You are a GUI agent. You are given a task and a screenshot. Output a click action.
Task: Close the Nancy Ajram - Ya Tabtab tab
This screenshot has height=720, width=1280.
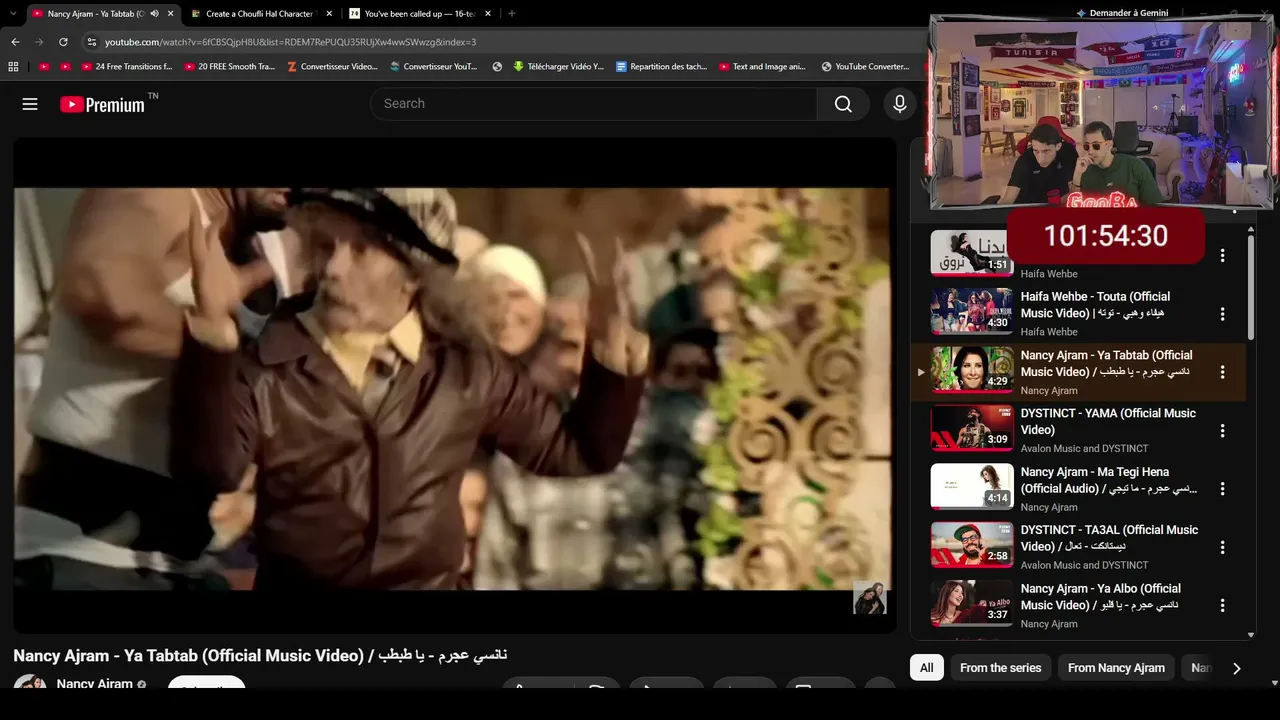point(171,14)
